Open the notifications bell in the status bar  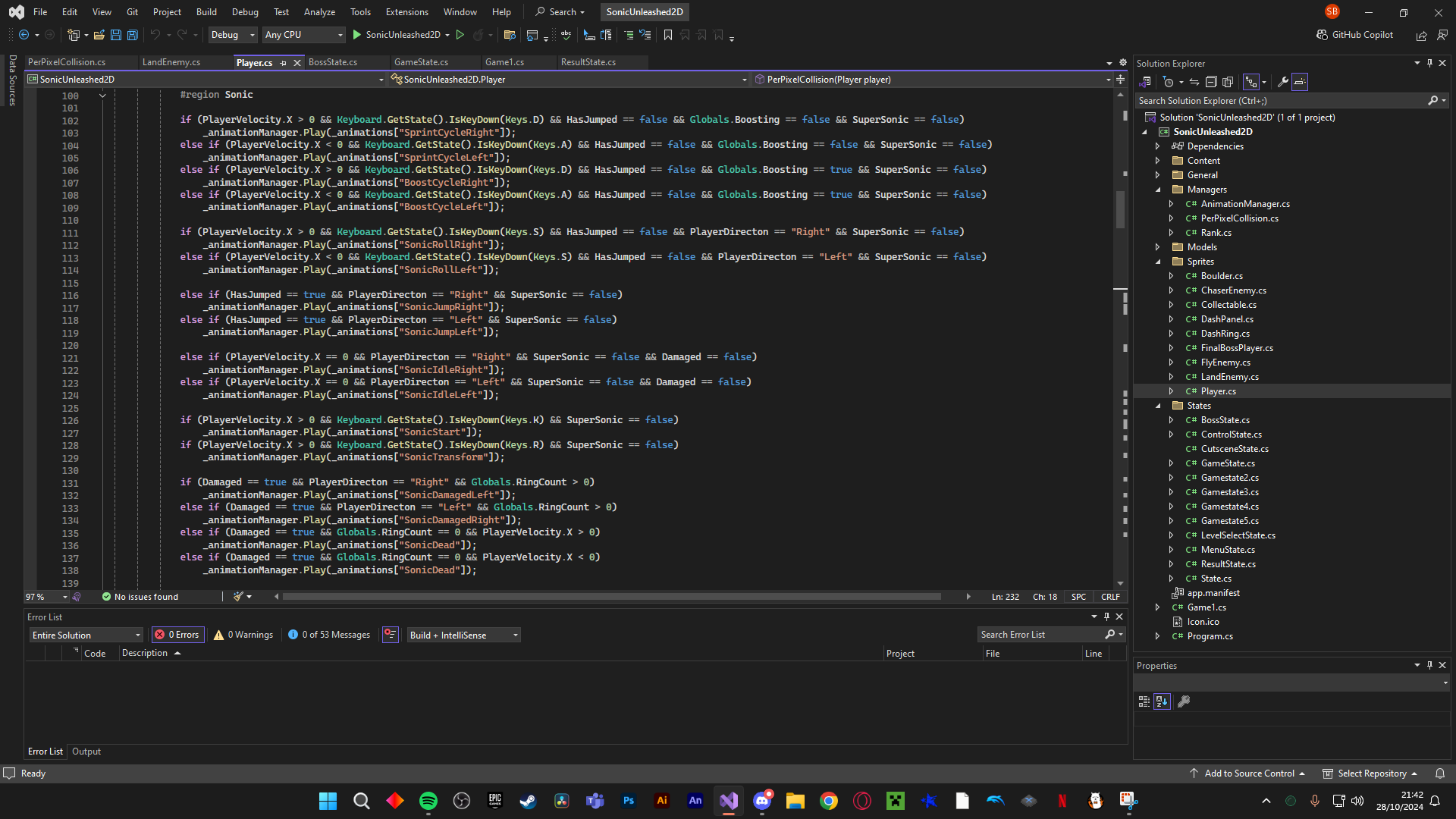click(x=1440, y=773)
